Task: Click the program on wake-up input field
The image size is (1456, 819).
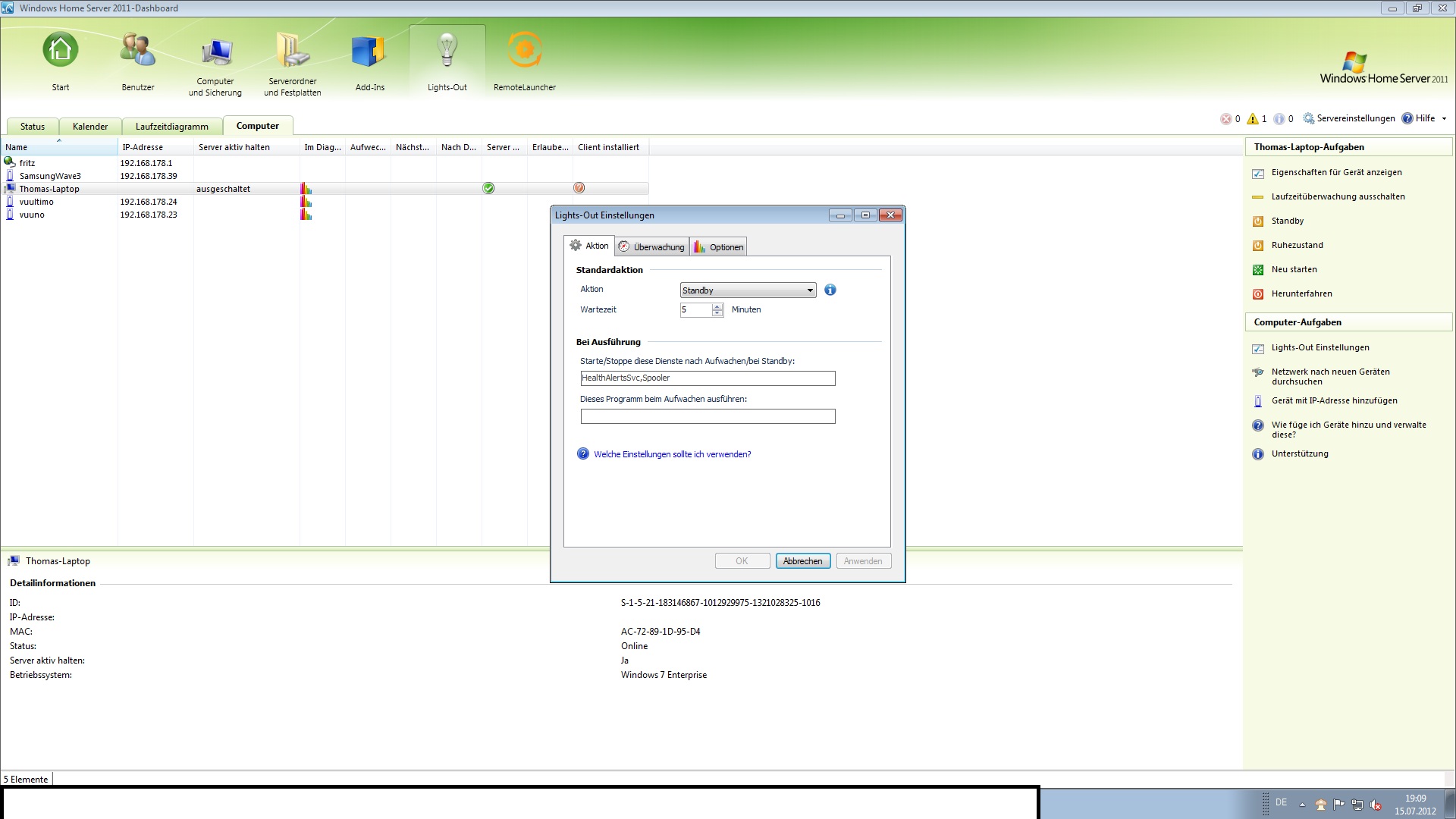Action: coord(708,416)
